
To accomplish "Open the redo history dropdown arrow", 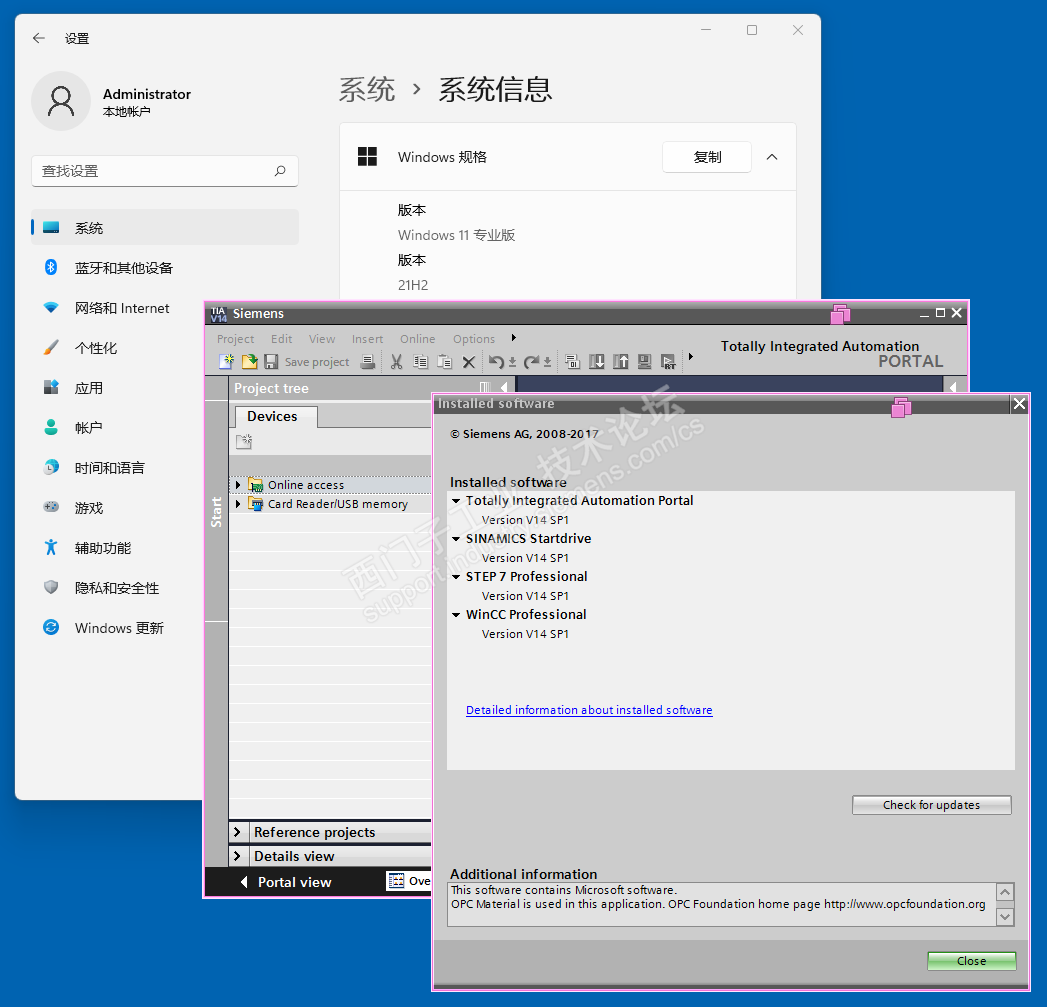I will pyautogui.click(x=548, y=362).
